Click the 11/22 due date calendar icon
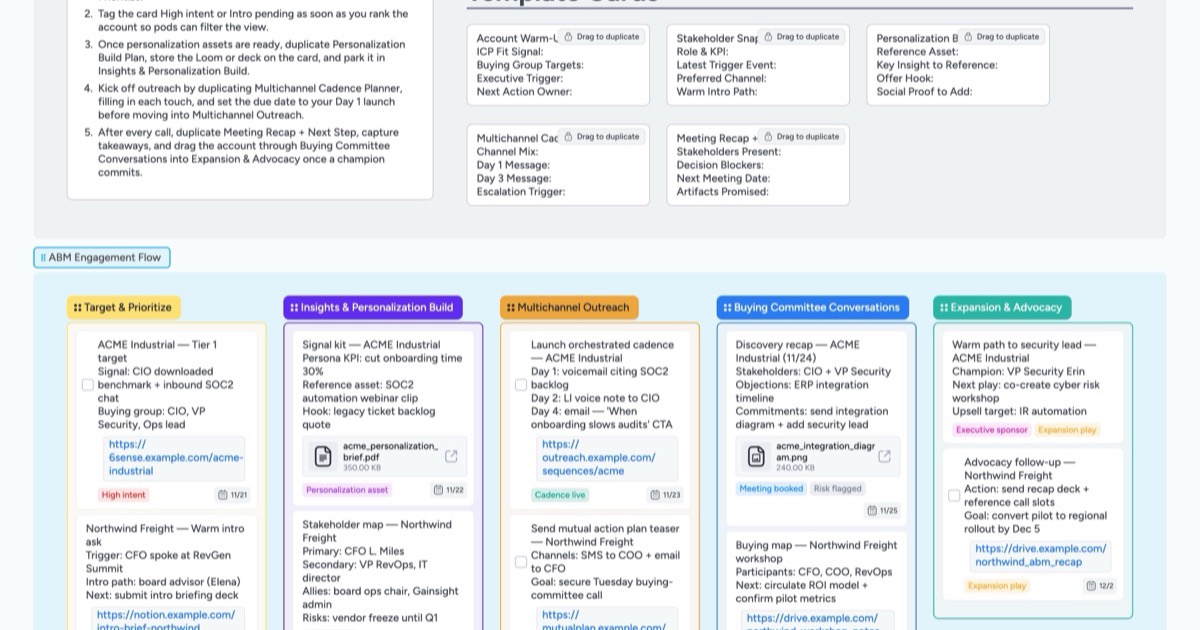 439,490
